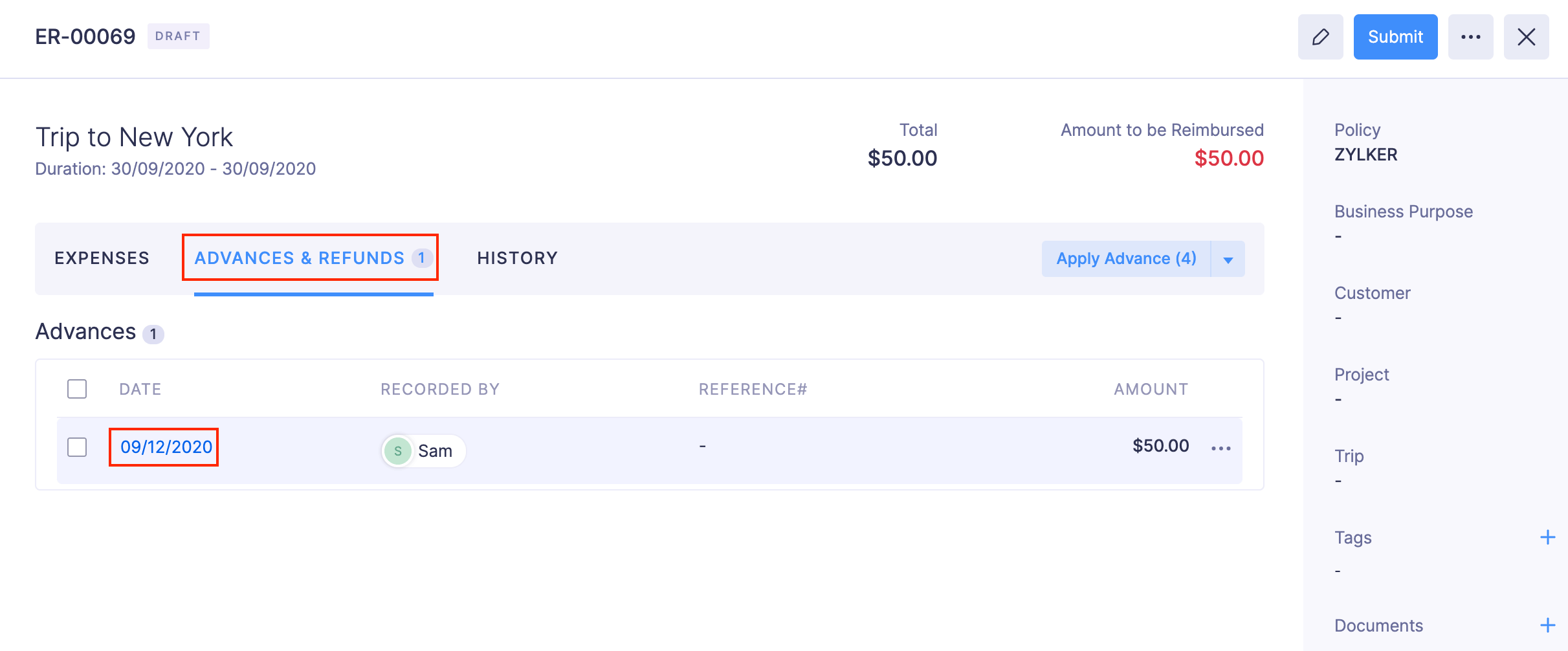Expand the Apply Advance dropdown arrow
This screenshot has width=1568, height=651.
point(1228,259)
